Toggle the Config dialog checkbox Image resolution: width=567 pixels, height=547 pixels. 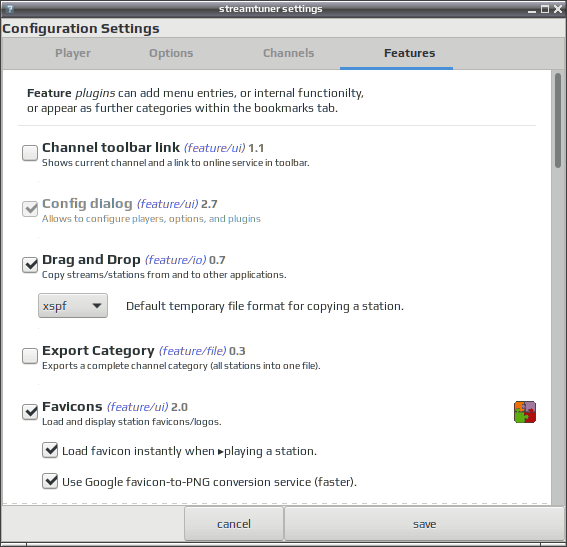[30, 209]
